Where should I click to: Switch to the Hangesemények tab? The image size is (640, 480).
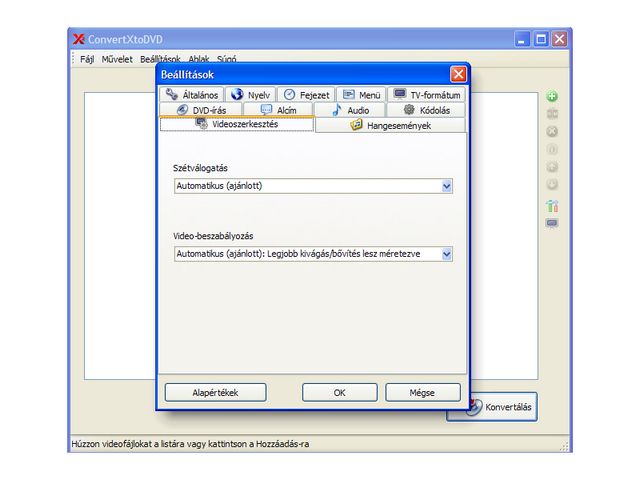(391, 125)
